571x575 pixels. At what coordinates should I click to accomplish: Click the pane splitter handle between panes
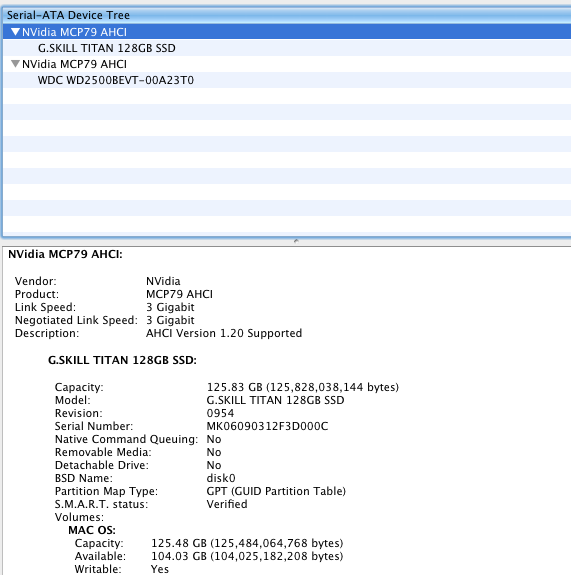(296, 241)
